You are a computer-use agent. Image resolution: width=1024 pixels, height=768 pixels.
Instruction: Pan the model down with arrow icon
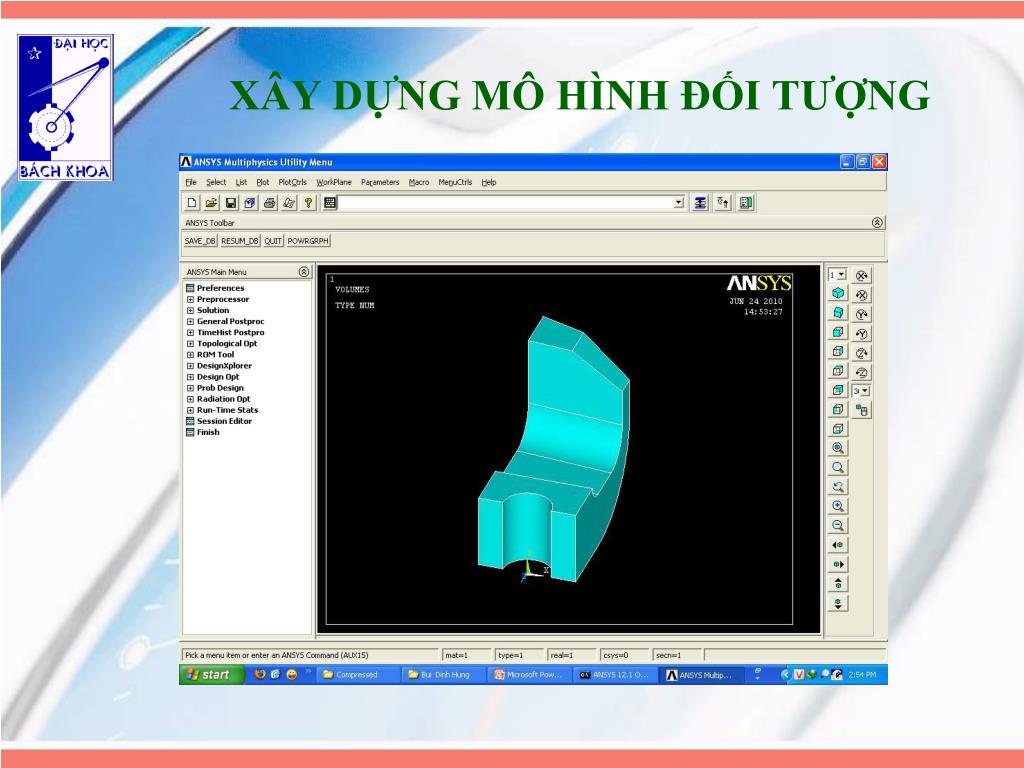click(x=838, y=603)
